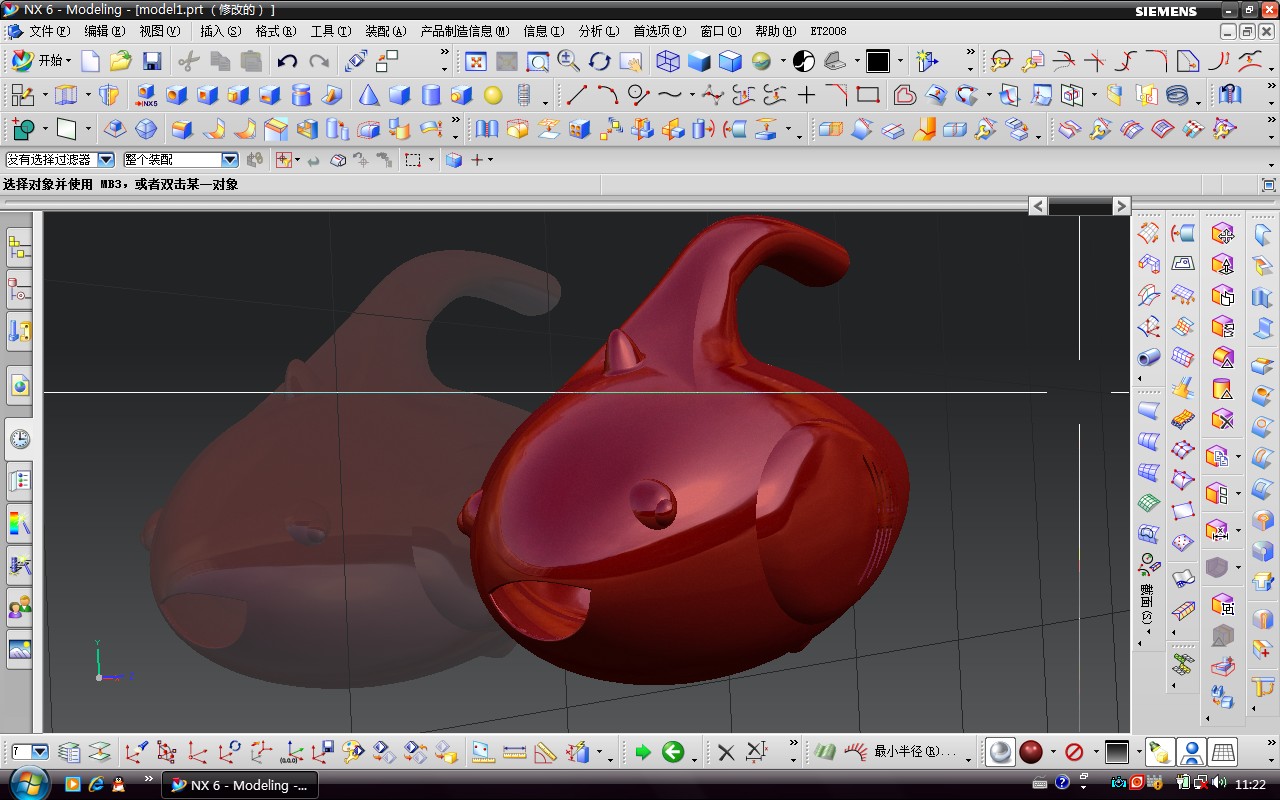Click the Cylinder primitive icon
Viewport: 1280px width, 800px height.
431,96
